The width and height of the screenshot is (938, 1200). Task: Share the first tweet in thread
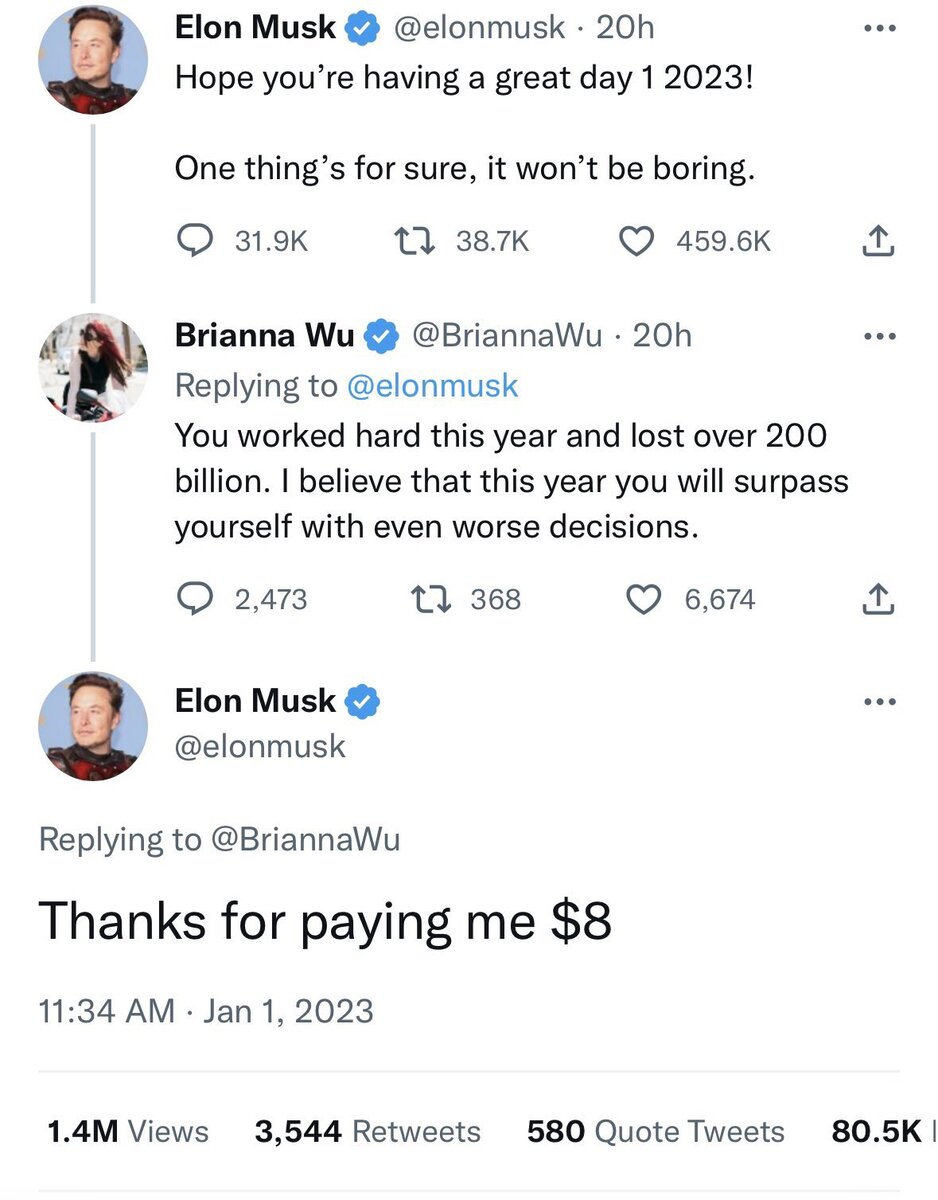point(876,240)
